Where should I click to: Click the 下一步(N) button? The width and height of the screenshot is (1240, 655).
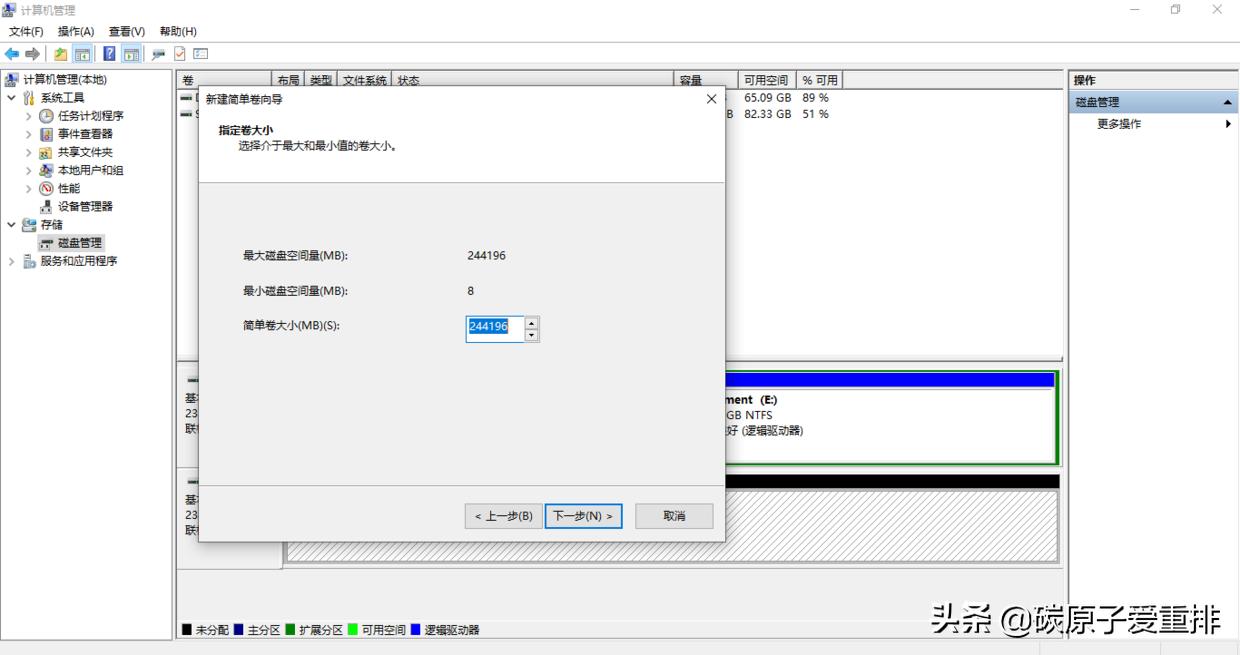[x=584, y=516]
